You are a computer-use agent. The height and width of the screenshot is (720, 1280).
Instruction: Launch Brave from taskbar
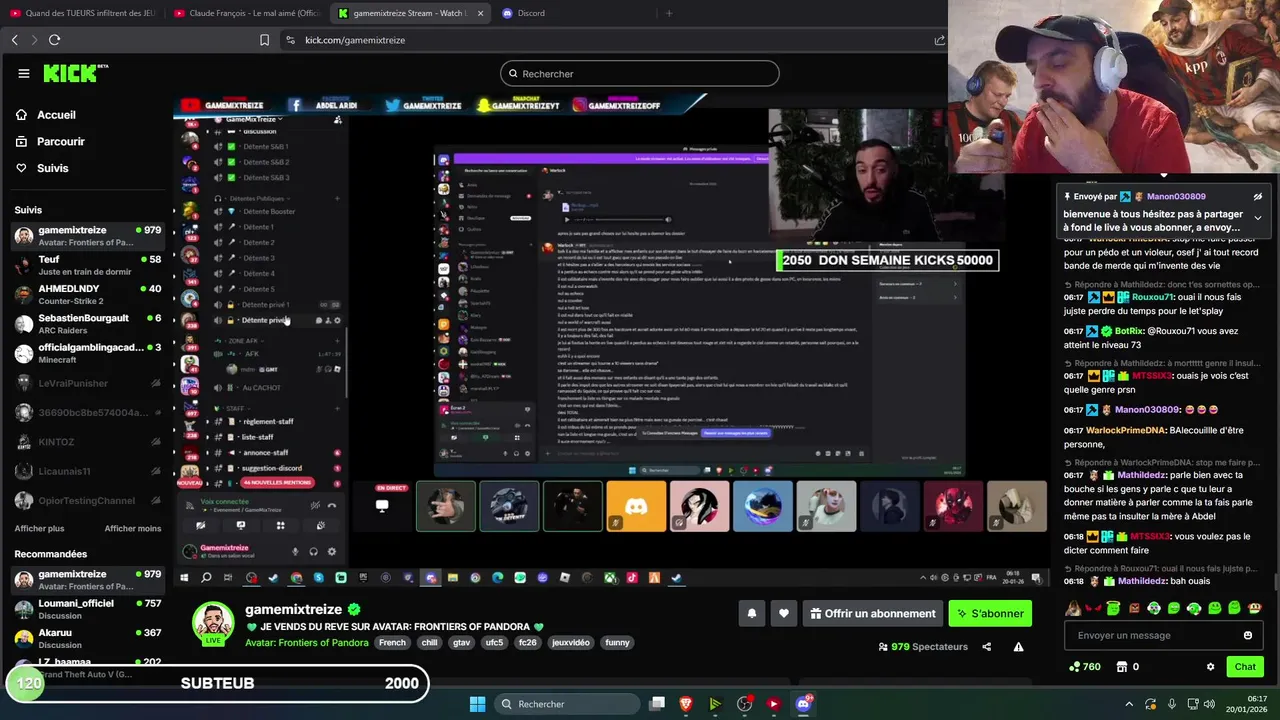(x=686, y=704)
